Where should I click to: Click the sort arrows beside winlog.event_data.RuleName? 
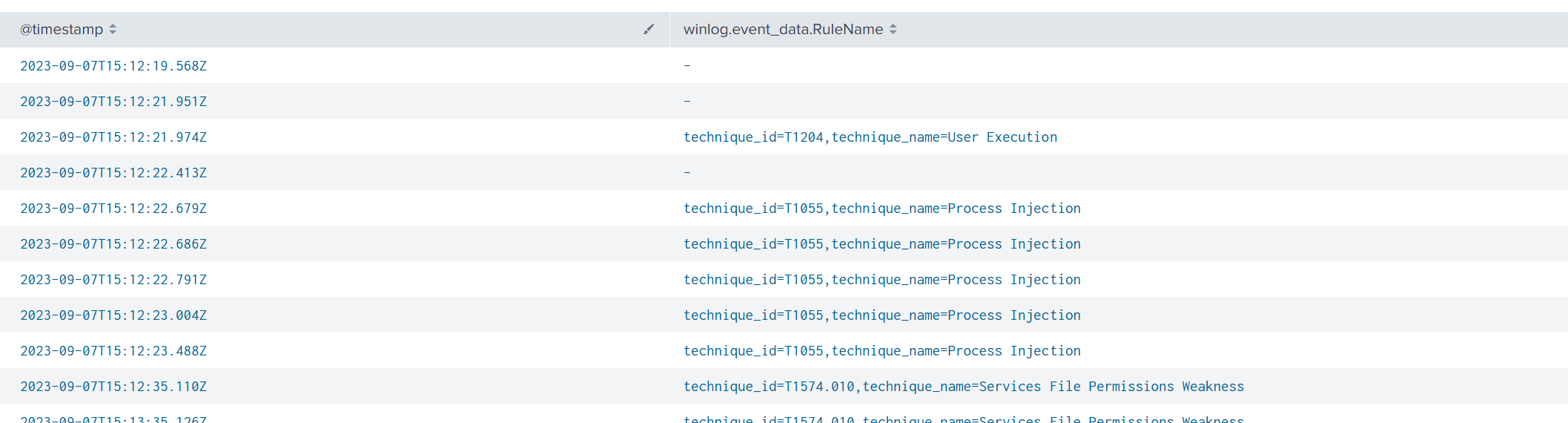click(x=893, y=30)
